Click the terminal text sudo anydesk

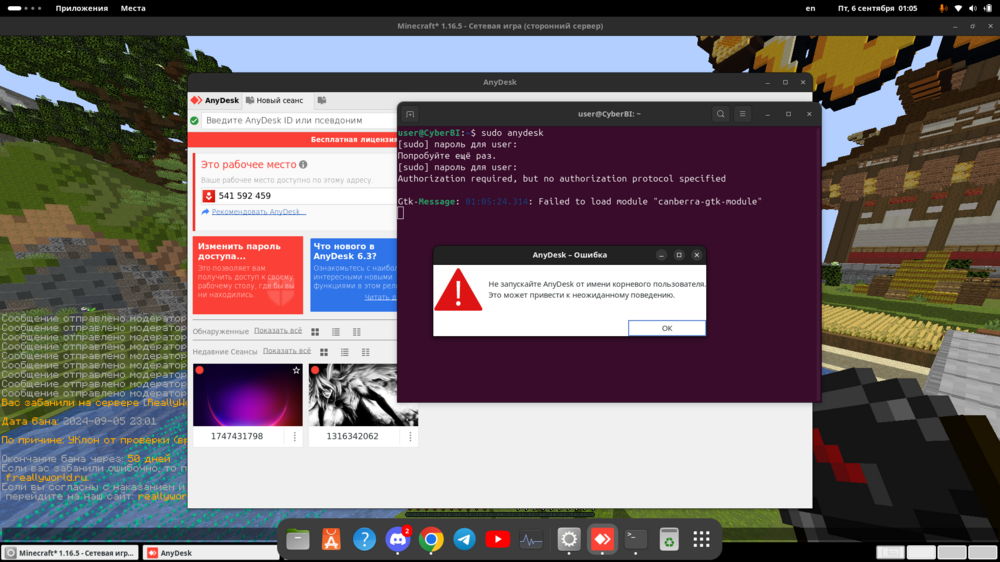click(512, 133)
